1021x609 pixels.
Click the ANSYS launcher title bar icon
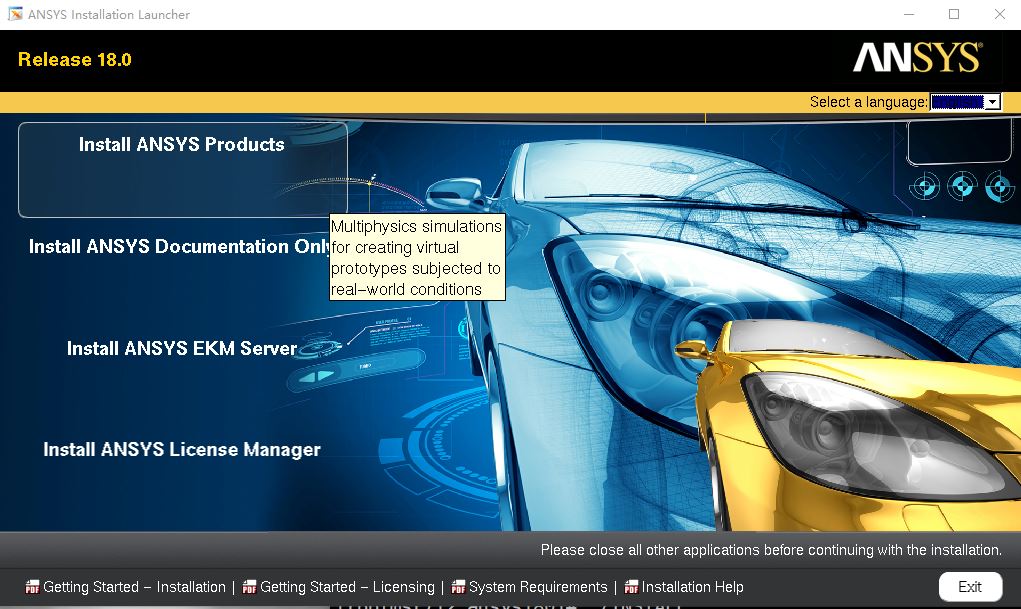pos(14,14)
